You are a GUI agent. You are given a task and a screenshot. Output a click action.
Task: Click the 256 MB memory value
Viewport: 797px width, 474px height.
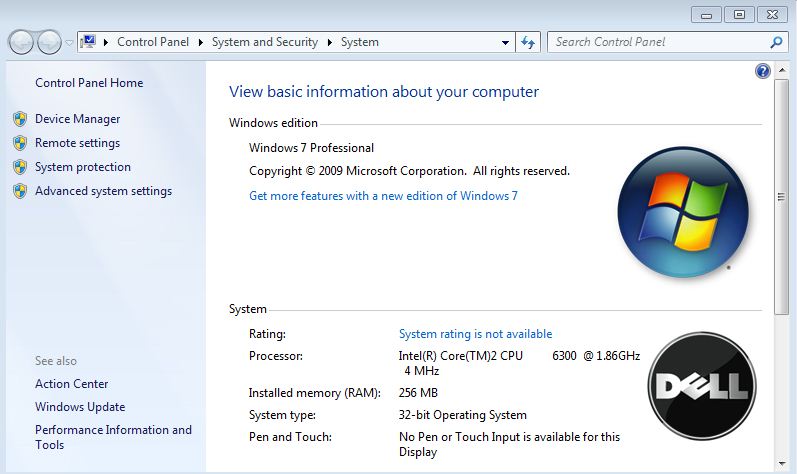418,393
